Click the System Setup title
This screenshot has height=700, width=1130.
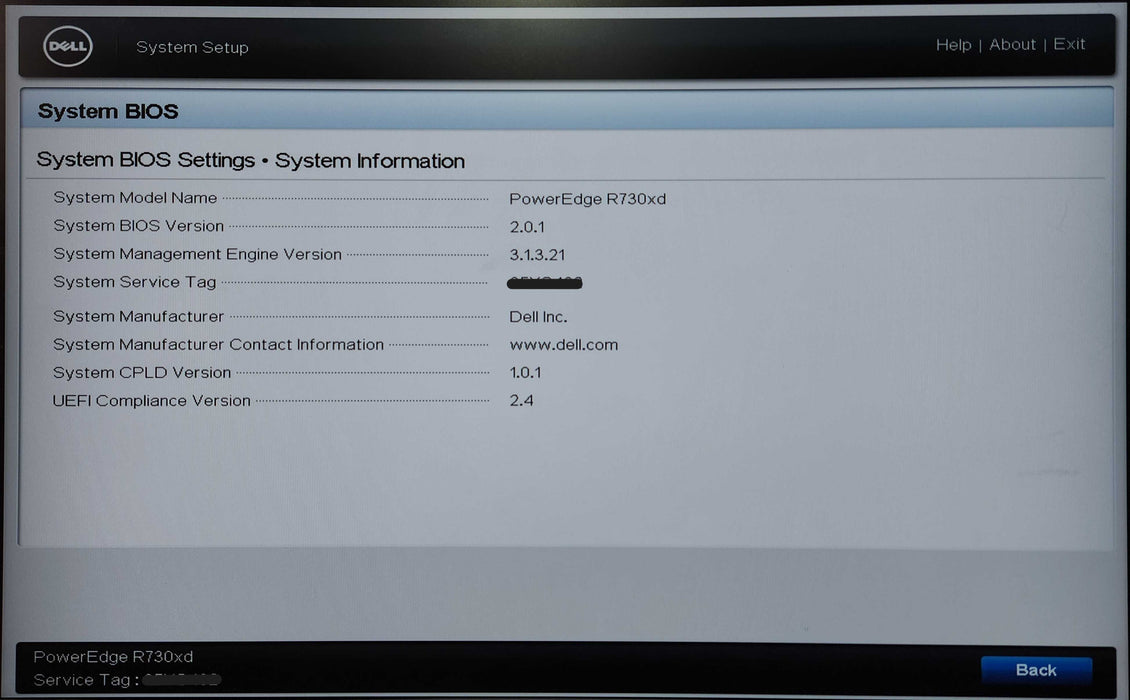(192, 48)
